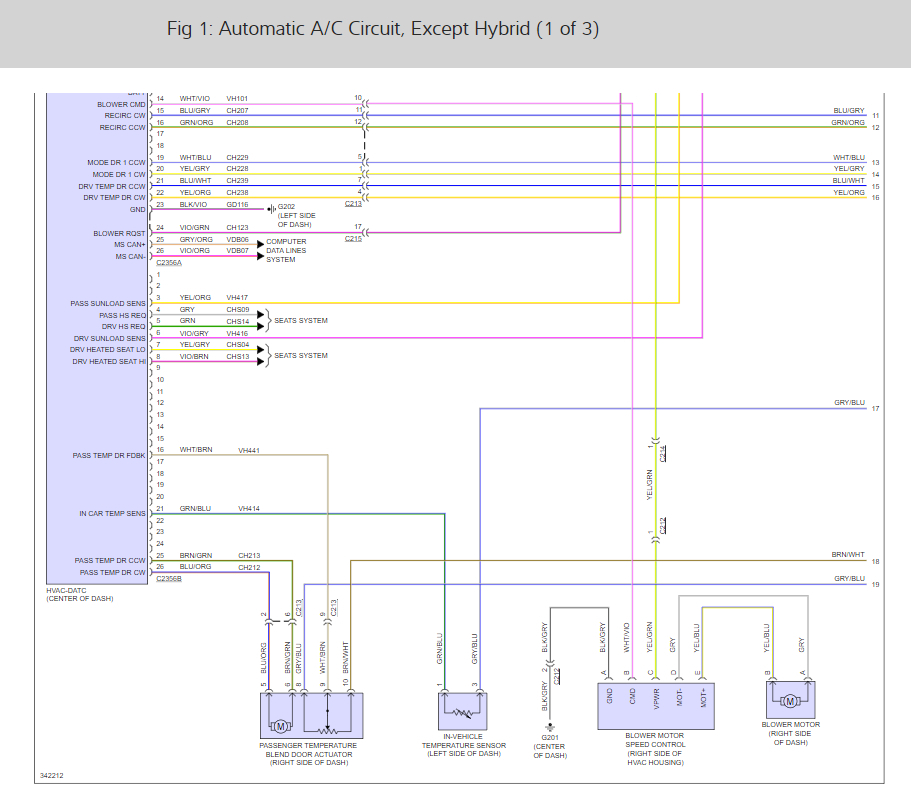
Task: Click the In-Vehicle Temperature Sensor symbol
Action: [x=462, y=711]
